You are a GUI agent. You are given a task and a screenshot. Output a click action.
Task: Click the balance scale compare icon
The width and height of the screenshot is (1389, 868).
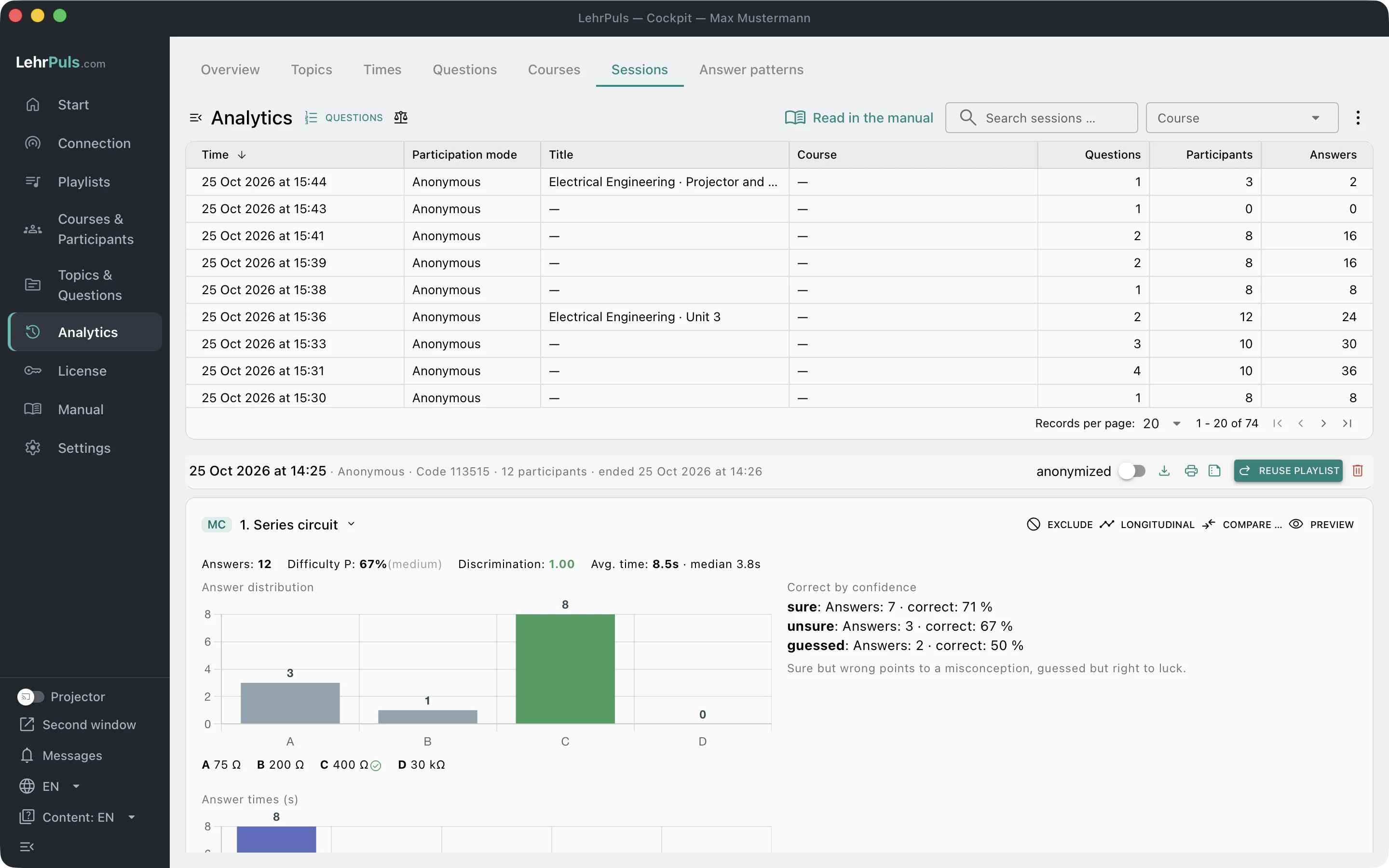pos(401,118)
